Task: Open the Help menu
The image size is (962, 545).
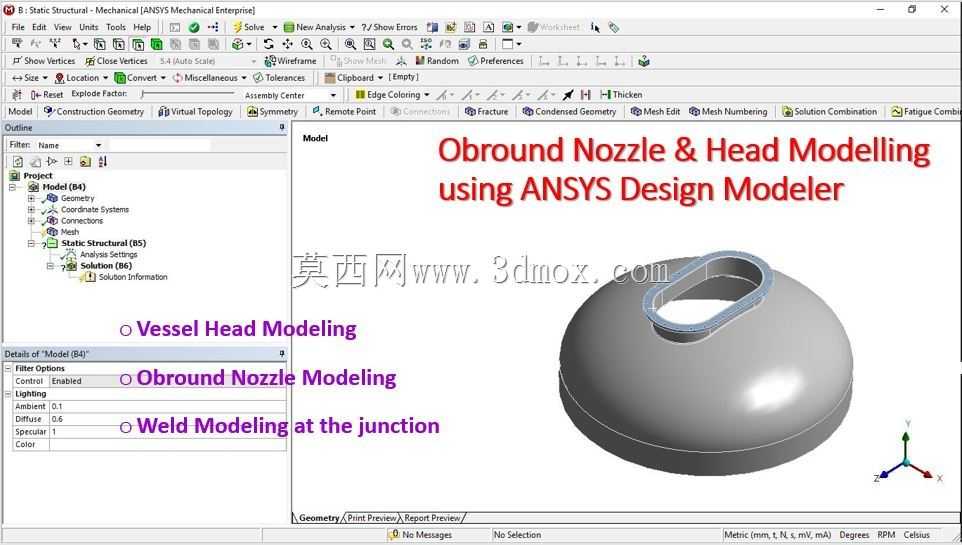Action: [142, 27]
